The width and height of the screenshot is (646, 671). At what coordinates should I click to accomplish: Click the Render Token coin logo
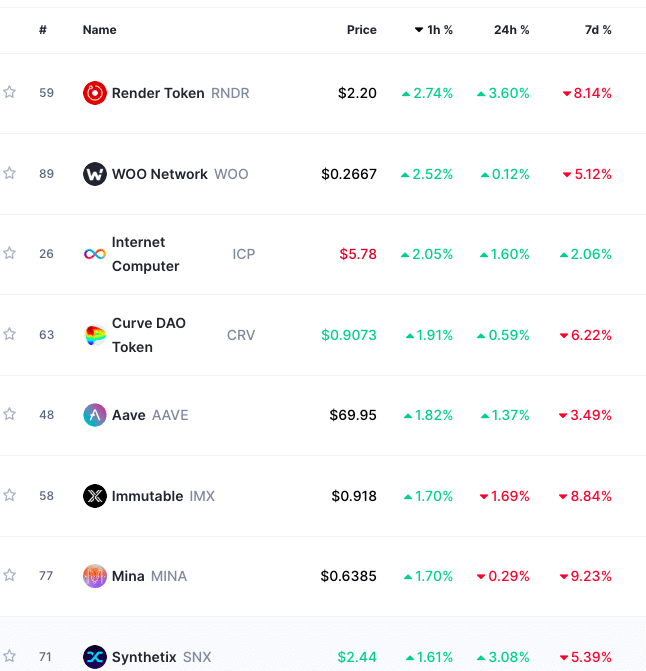point(95,93)
